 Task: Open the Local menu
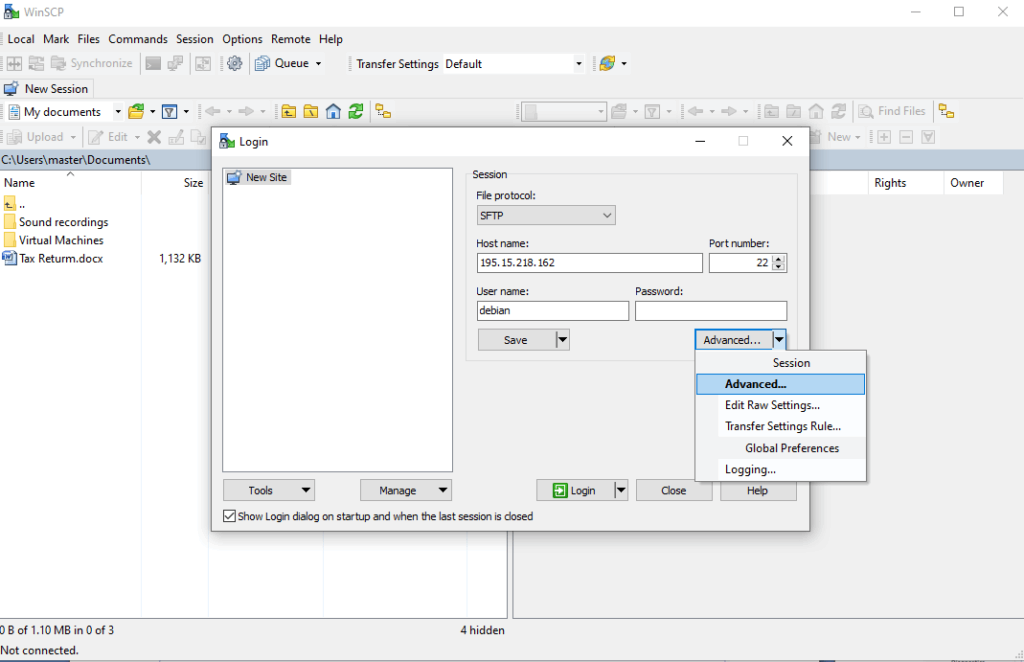[x=21, y=39]
